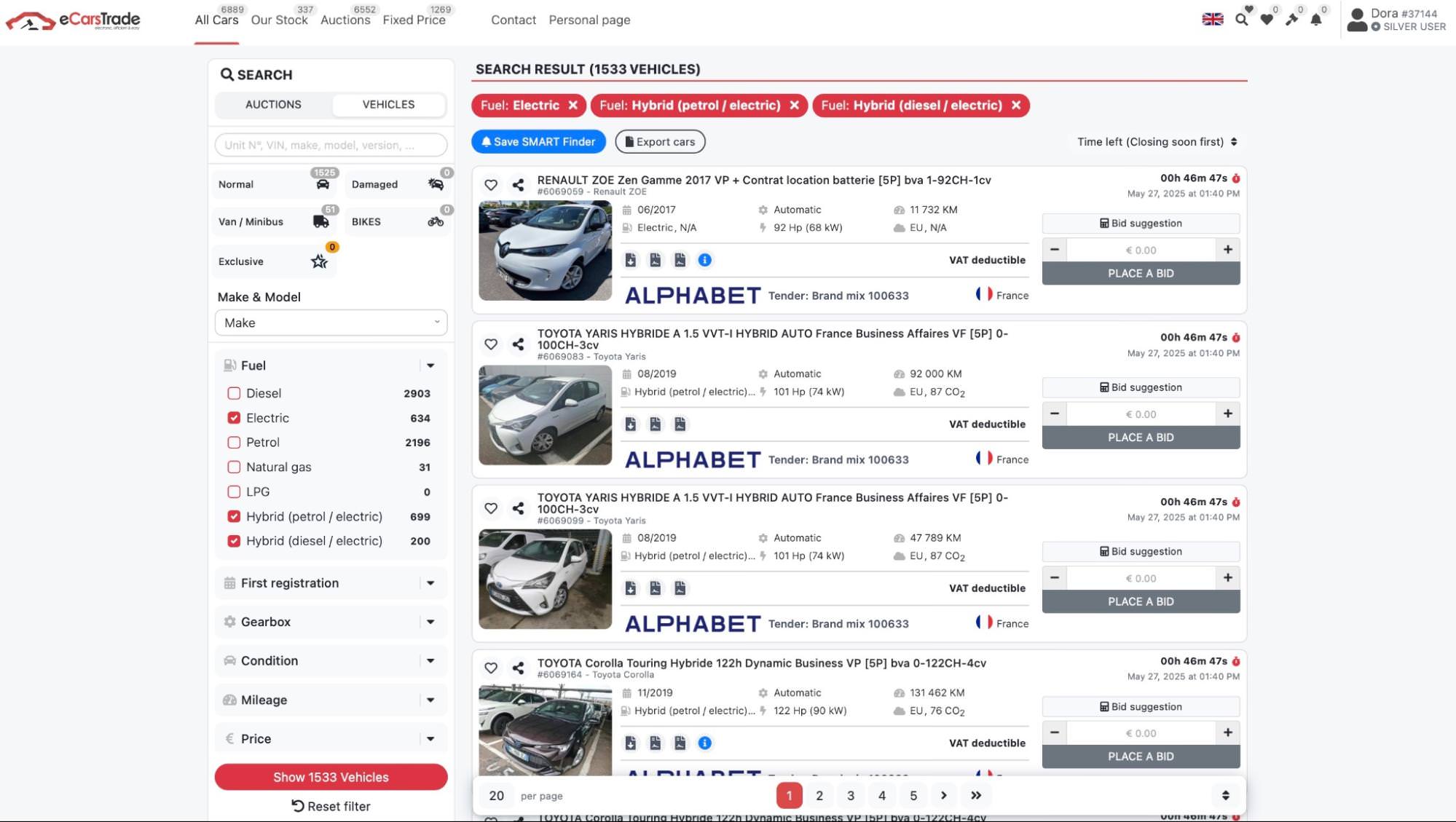Open the Fixed Price menu item
The image size is (1456, 822).
[x=414, y=20]
